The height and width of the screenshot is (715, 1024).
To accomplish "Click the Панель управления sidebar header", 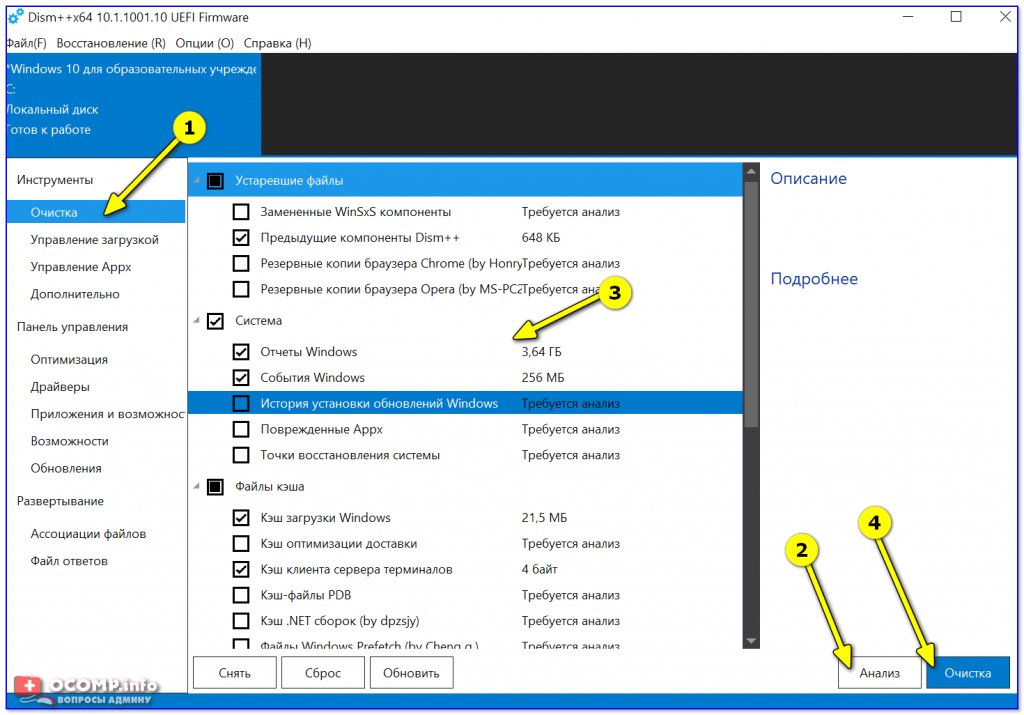I will pyautogui.click(x=72, y=327).
